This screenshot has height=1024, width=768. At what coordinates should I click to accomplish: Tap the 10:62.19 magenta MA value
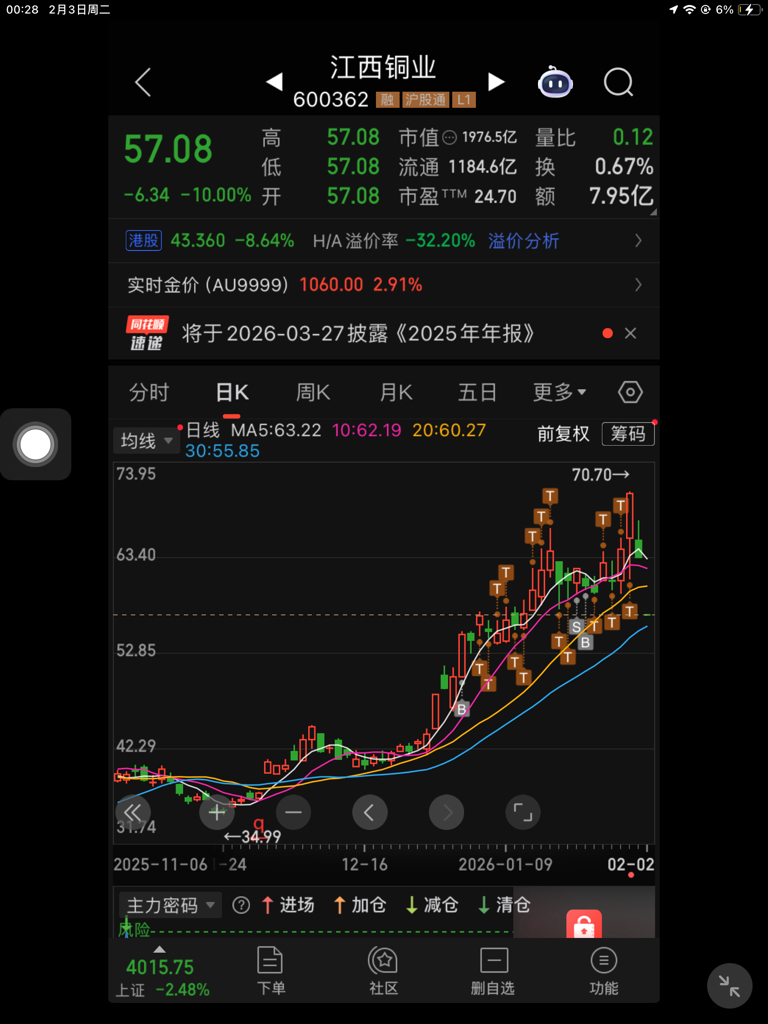click(366, 430)
